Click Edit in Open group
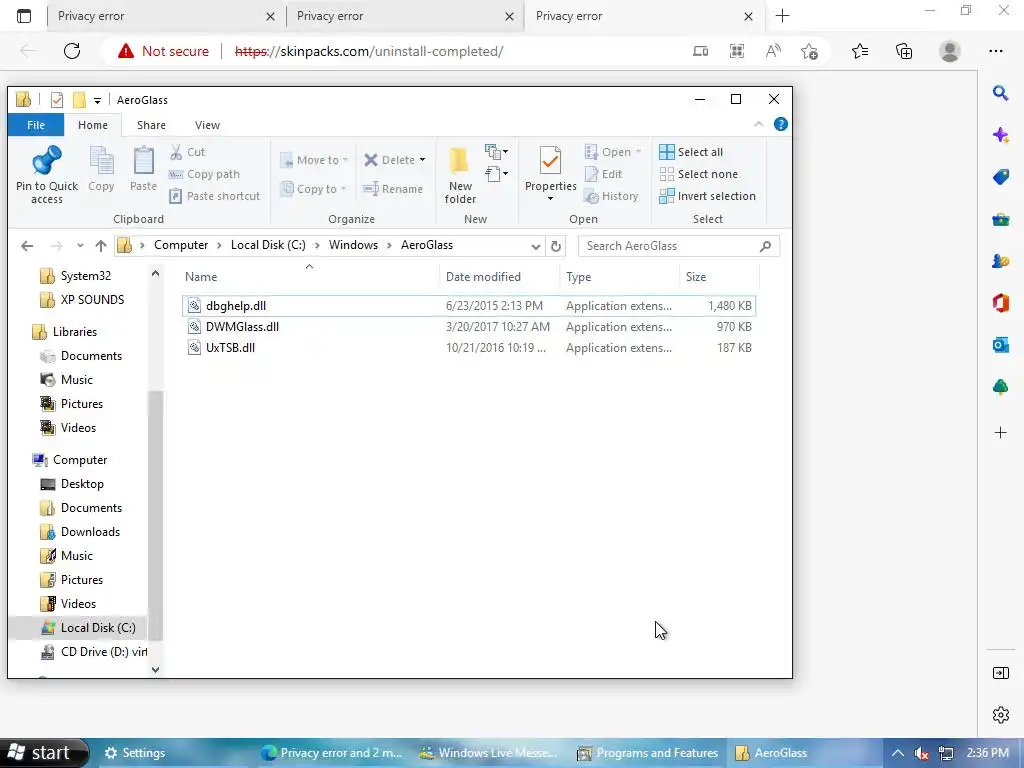The width and height of the screenshot is (1024, 768). (603, 174)
